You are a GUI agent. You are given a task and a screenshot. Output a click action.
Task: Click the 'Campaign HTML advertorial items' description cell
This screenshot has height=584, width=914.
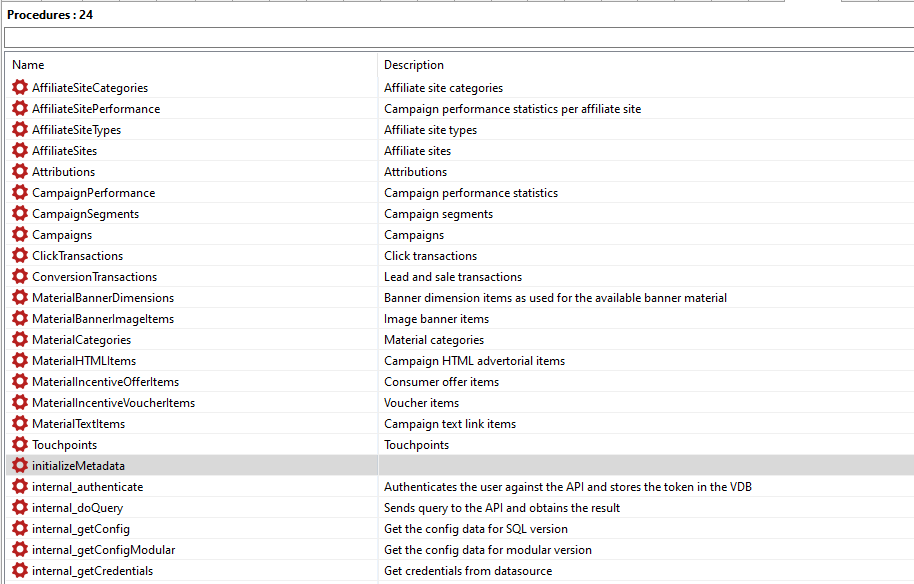474,361
